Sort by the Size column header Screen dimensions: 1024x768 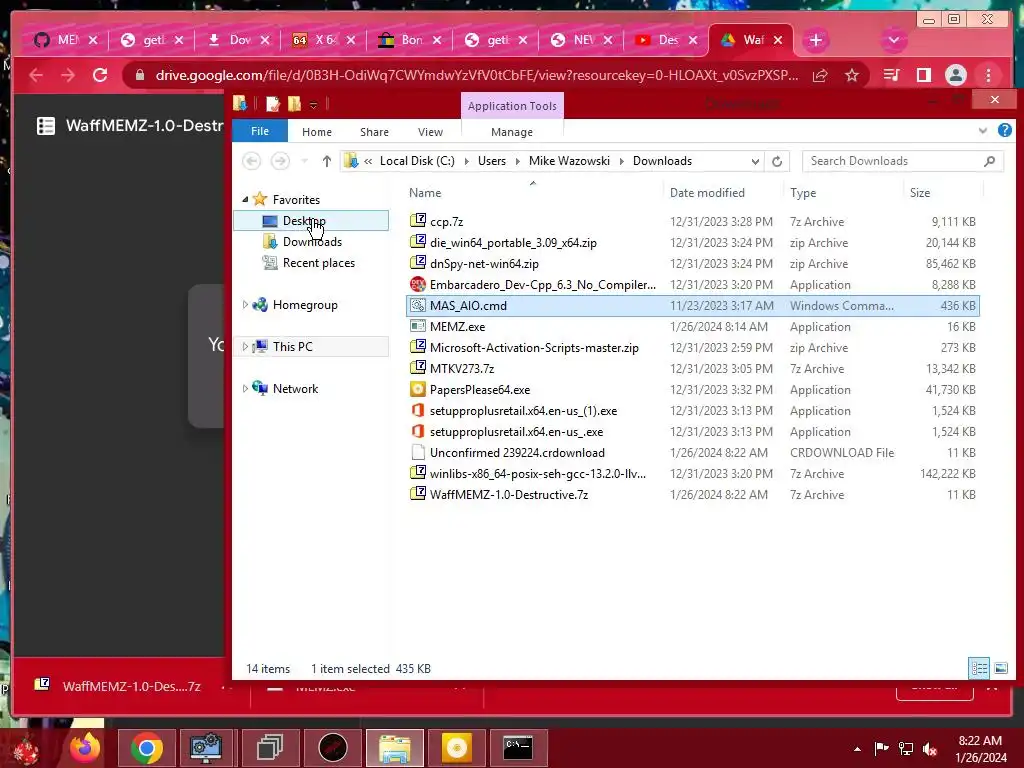(x=920, y=193)
